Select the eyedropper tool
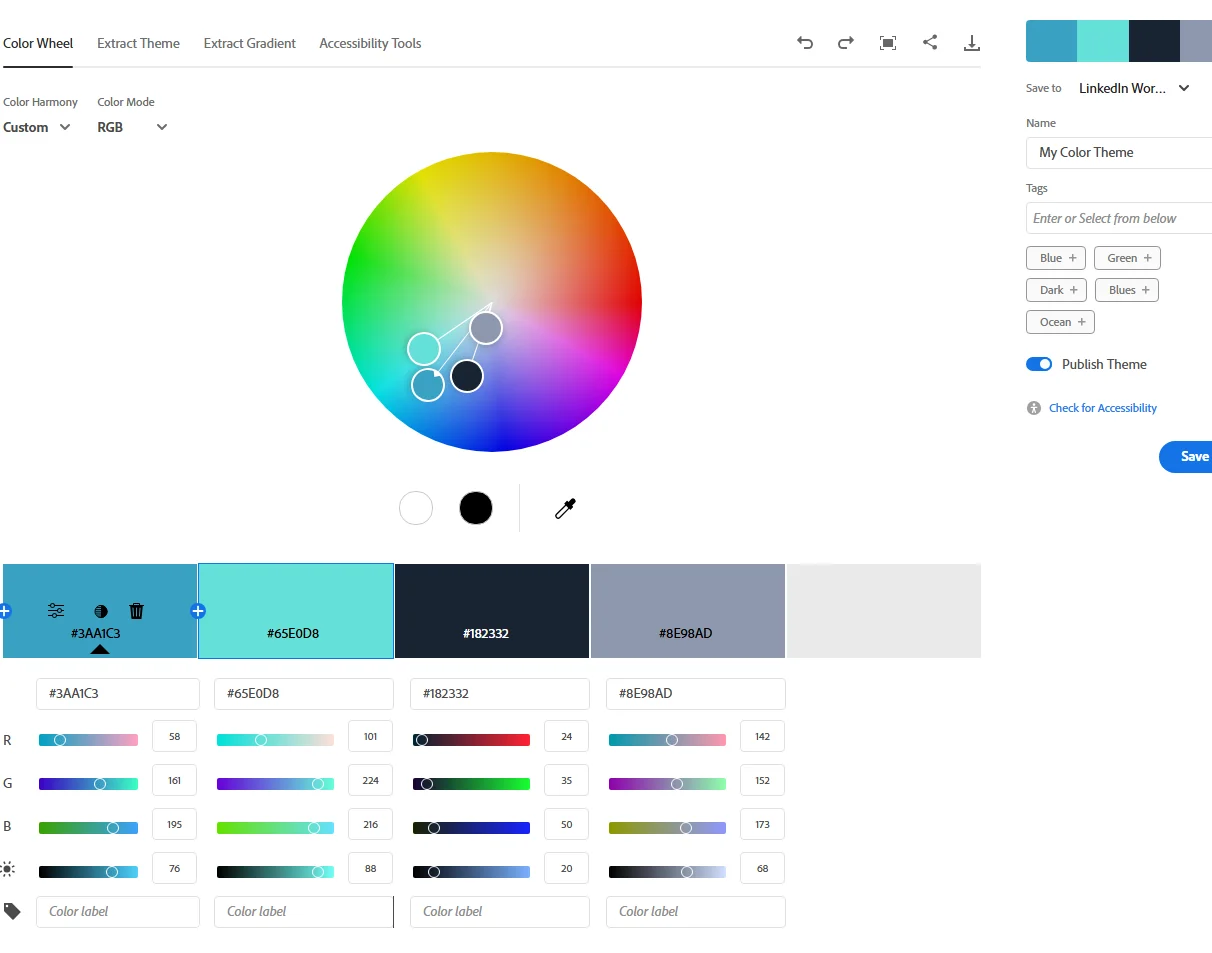The width and height of the screenshot is (1212, 953). (565, 509)
